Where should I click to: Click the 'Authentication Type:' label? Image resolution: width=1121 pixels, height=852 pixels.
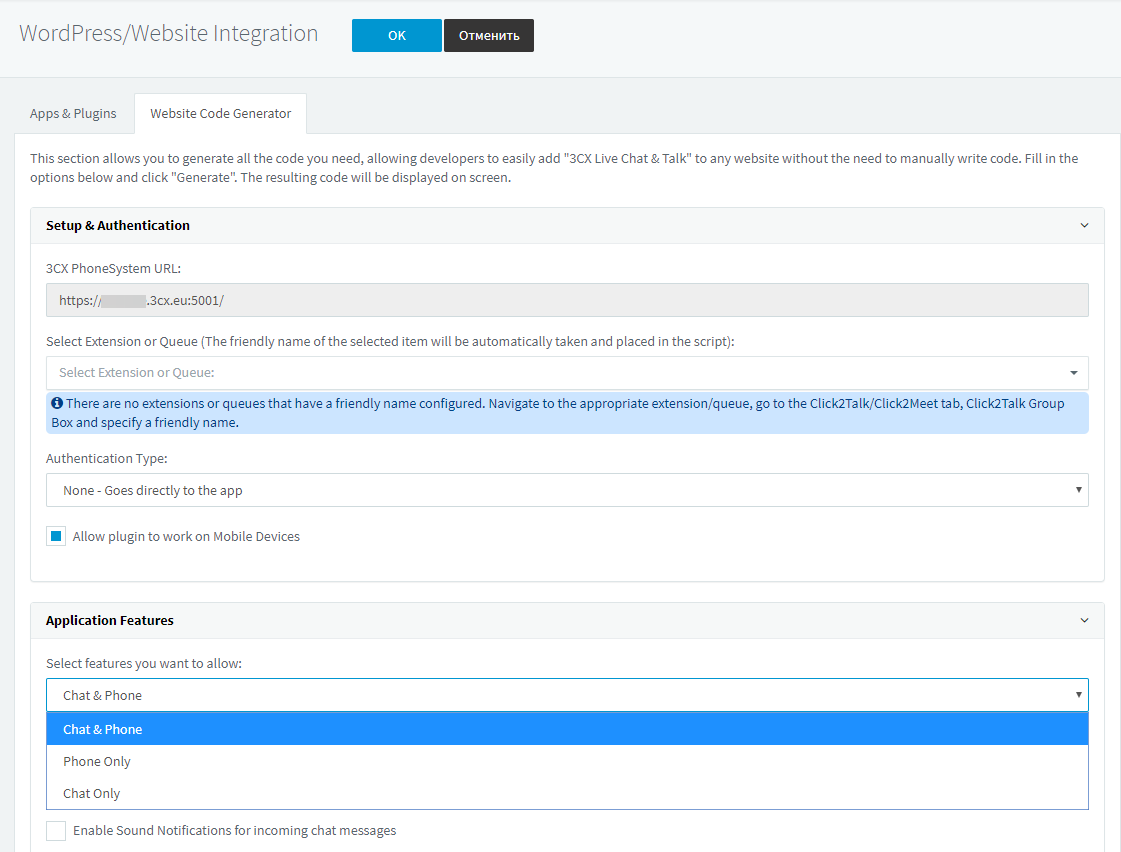107,458
